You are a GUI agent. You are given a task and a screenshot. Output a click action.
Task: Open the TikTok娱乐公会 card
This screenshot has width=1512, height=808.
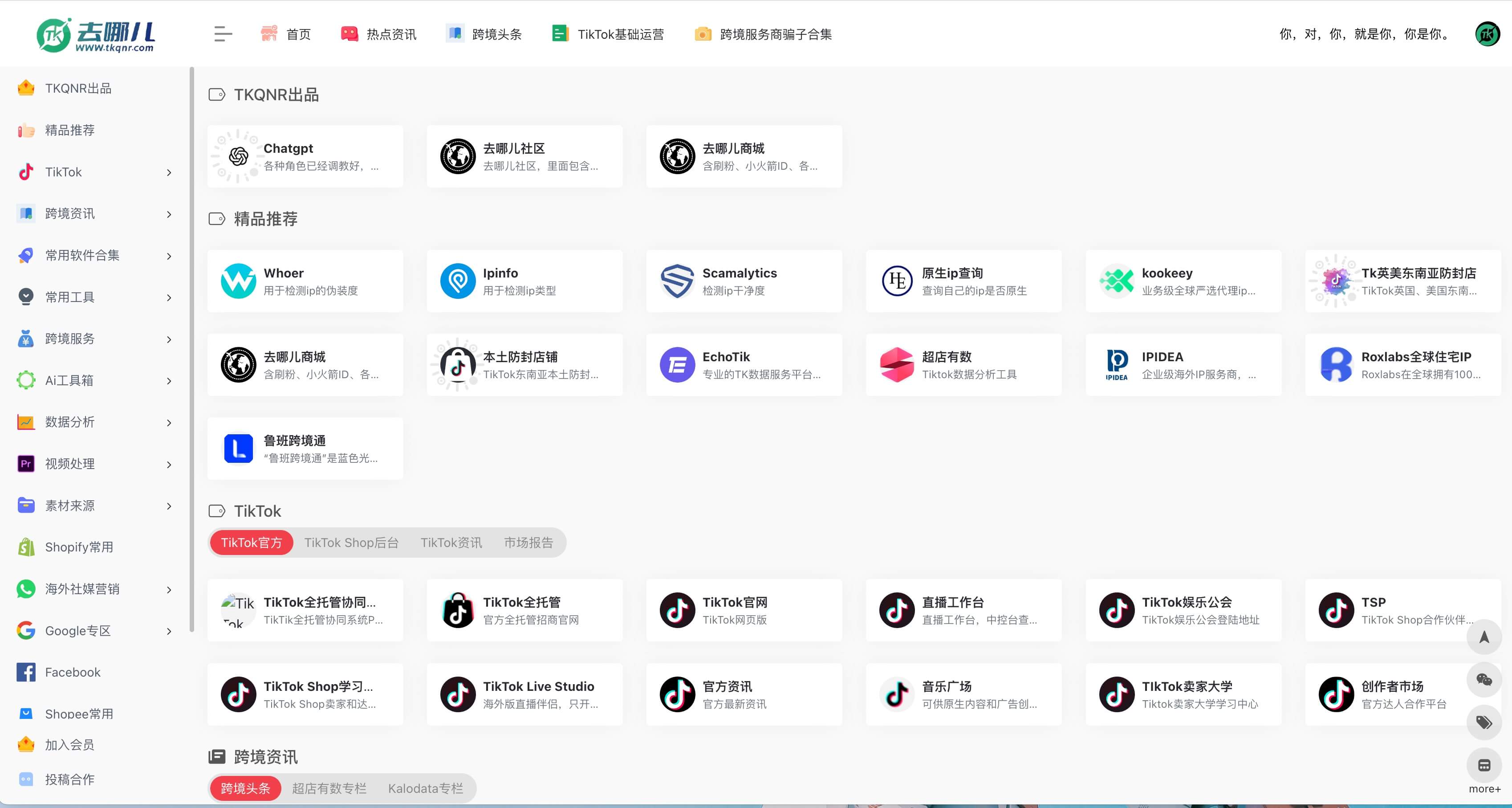[x=1183, y=610]
